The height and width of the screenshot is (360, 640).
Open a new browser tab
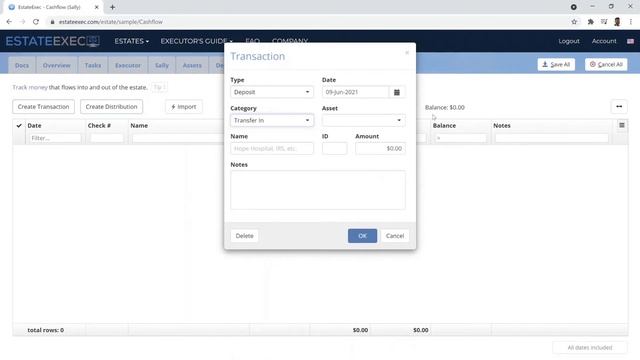coord(112,7)
